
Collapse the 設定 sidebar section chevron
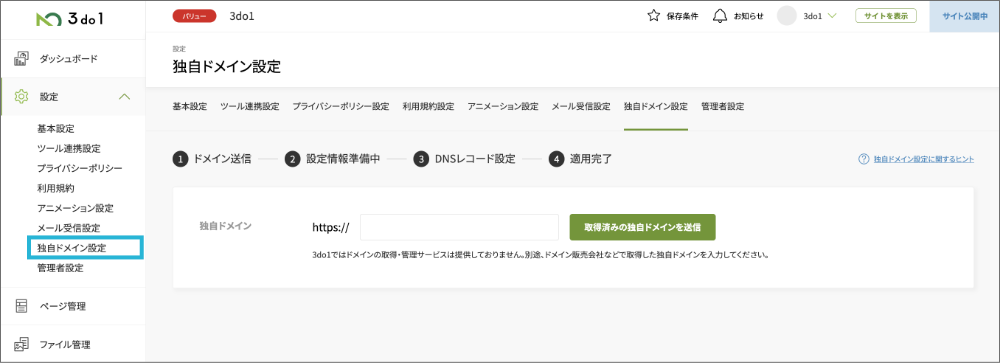(x=125, y=97)
